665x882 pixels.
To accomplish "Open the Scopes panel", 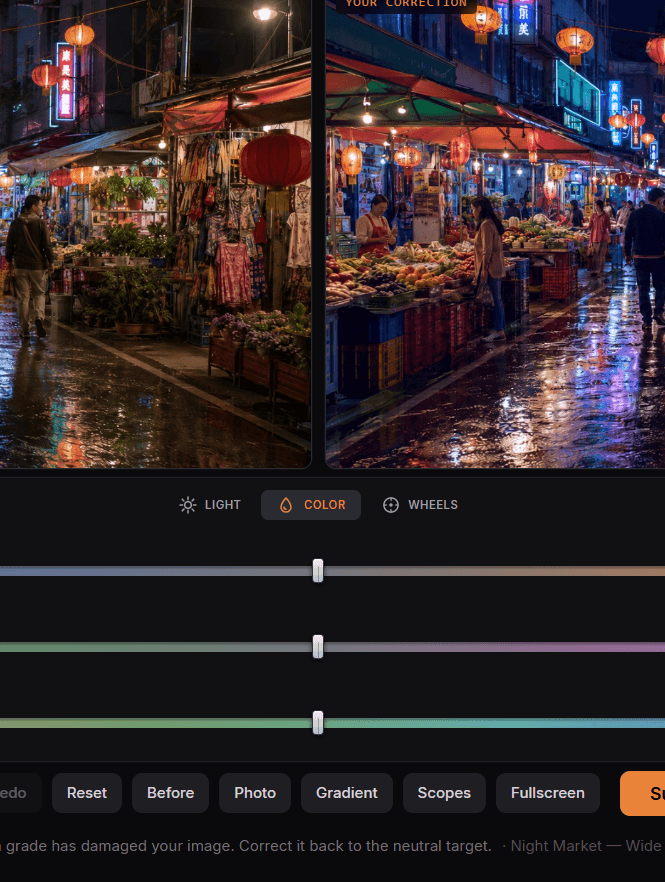I will tap(444, 793).
